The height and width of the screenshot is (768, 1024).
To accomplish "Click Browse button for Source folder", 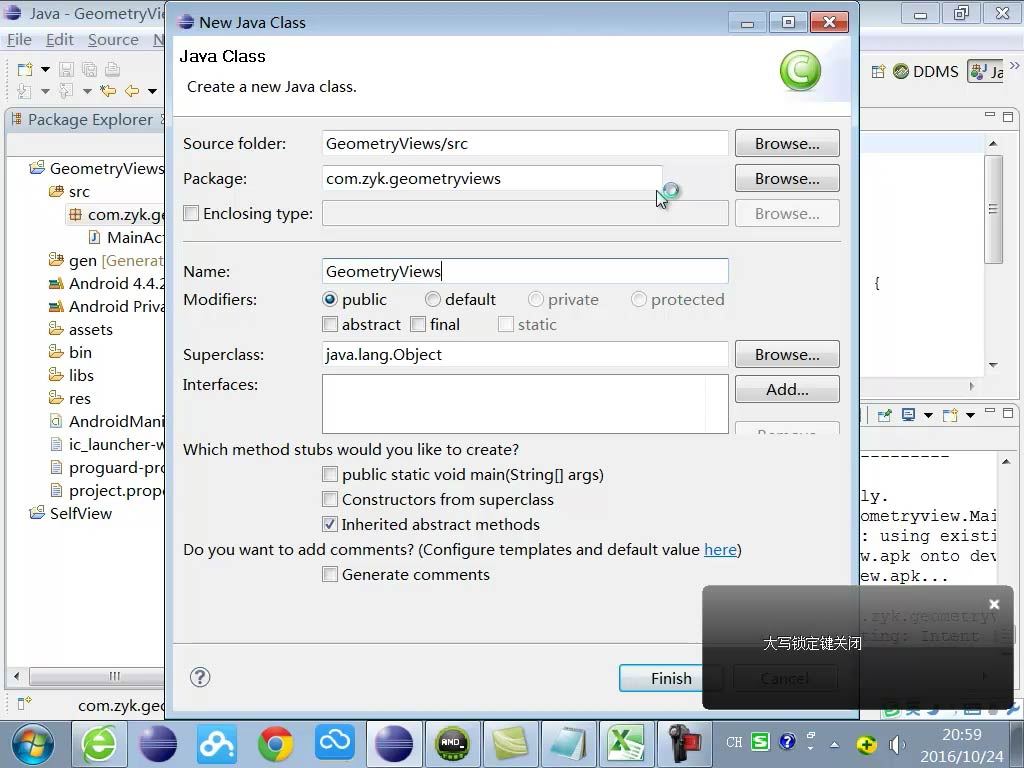I will point(787,143).
